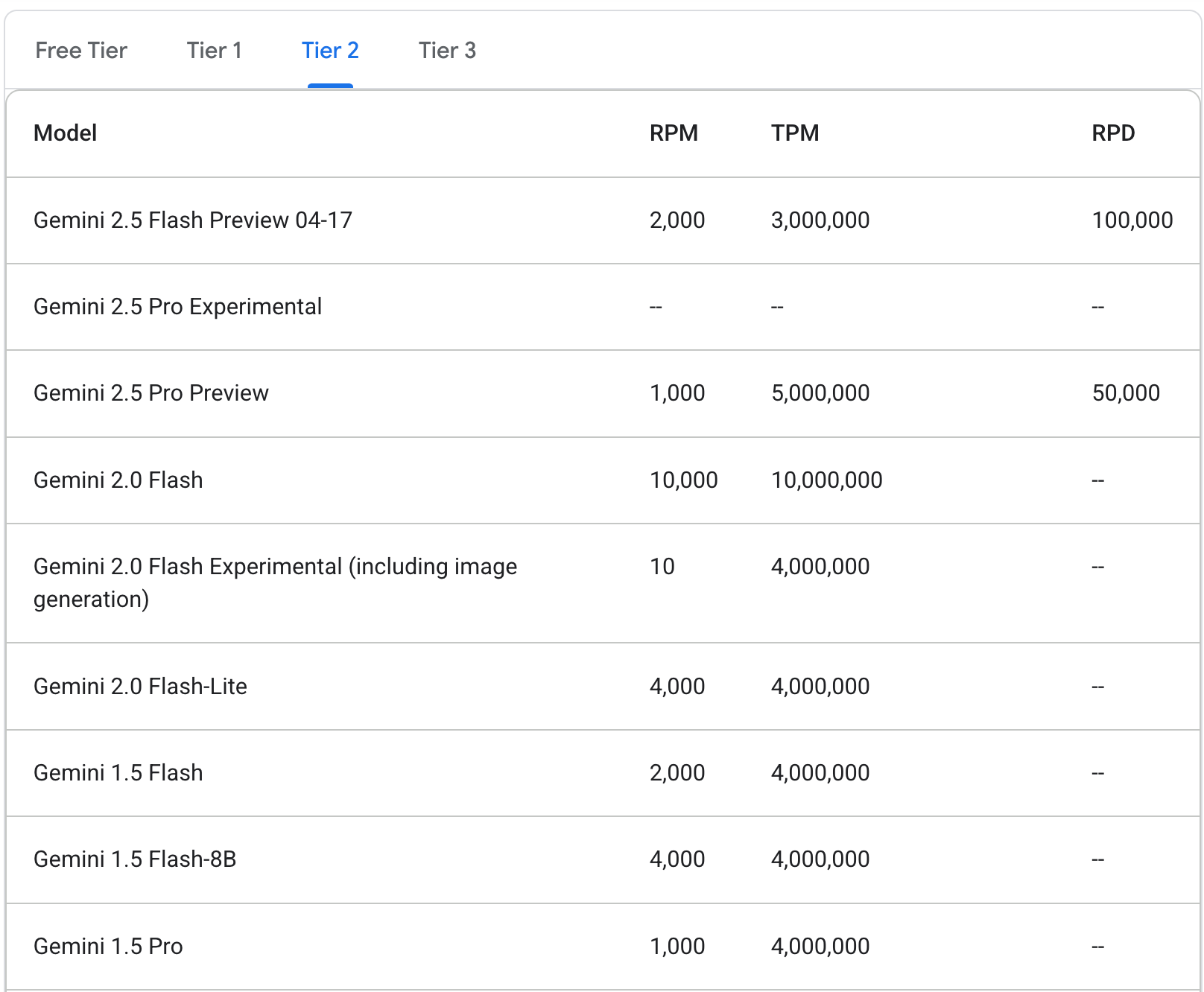The width and height of the screenshot is (1204, 992).
Task: Click TPM value 4,000,000 in the Gemini 1.5 Flash row
Action: 820,773
